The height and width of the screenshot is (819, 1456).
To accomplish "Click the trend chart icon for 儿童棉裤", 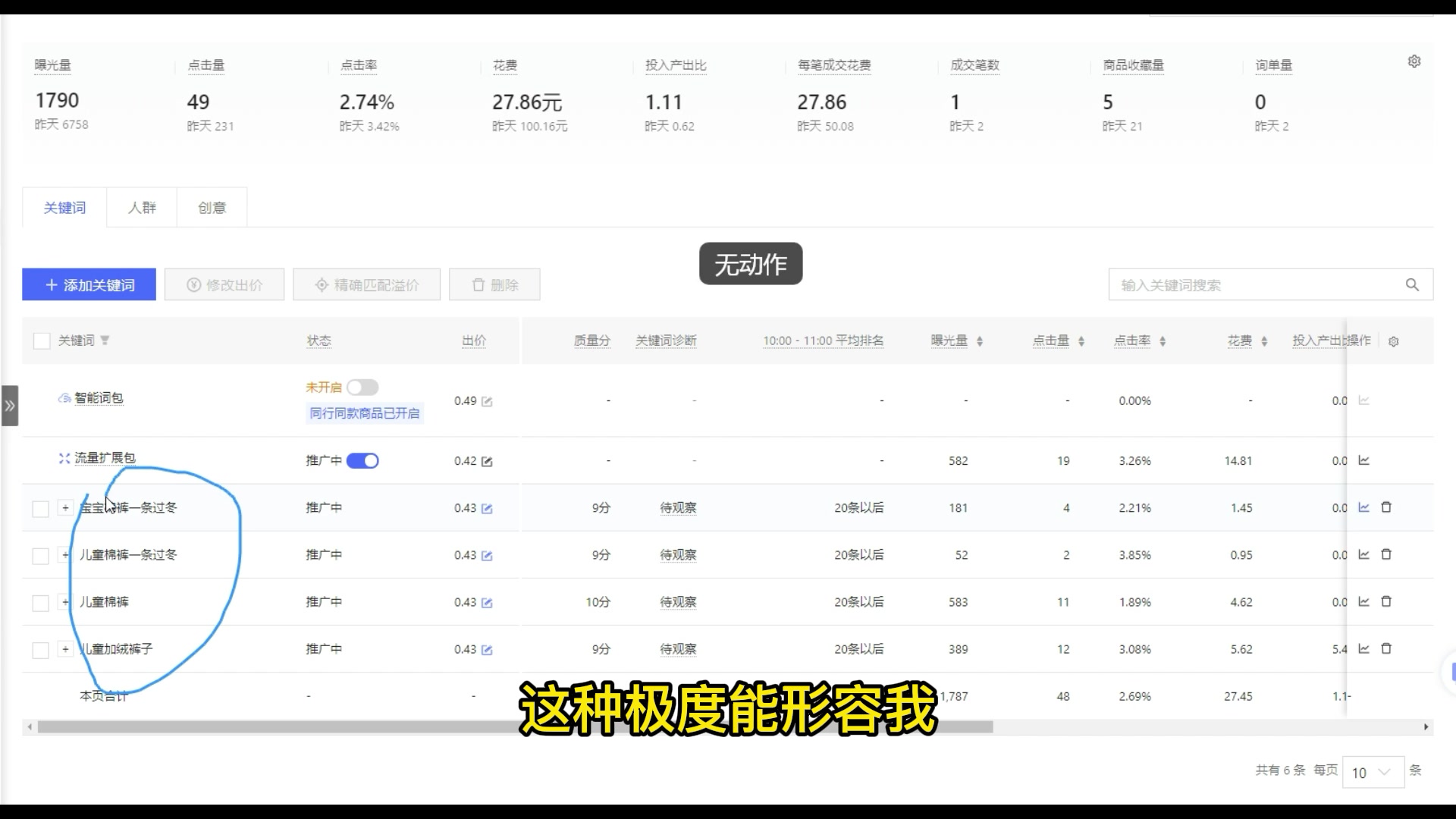I will click(x=1363, y=601).
